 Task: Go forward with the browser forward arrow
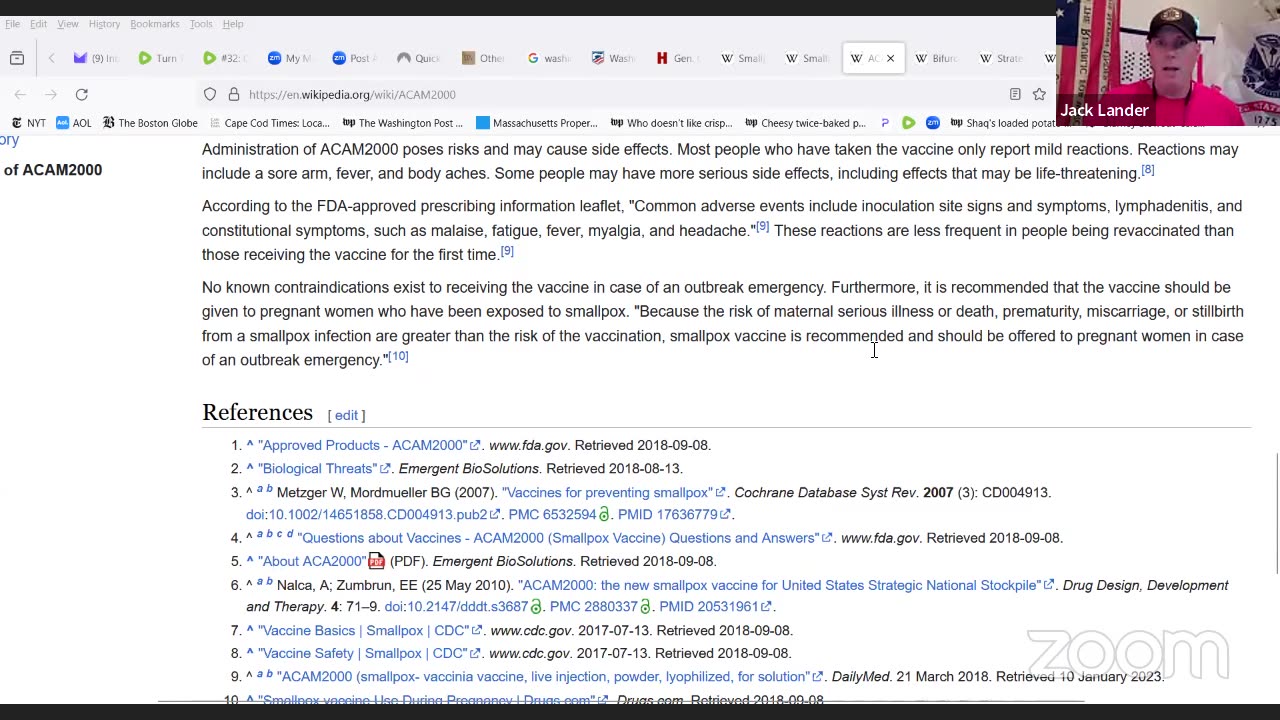51,94
